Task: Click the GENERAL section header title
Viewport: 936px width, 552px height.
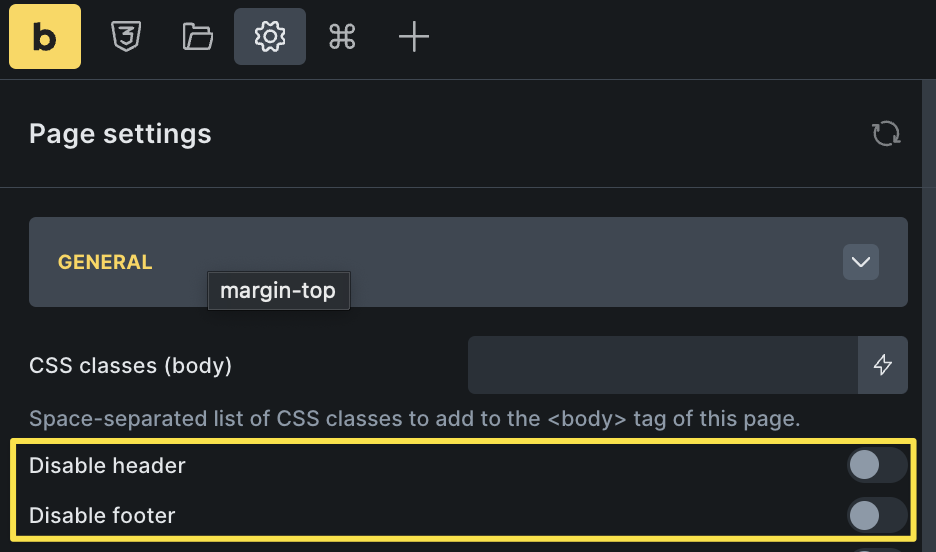Action: [105, 262]
